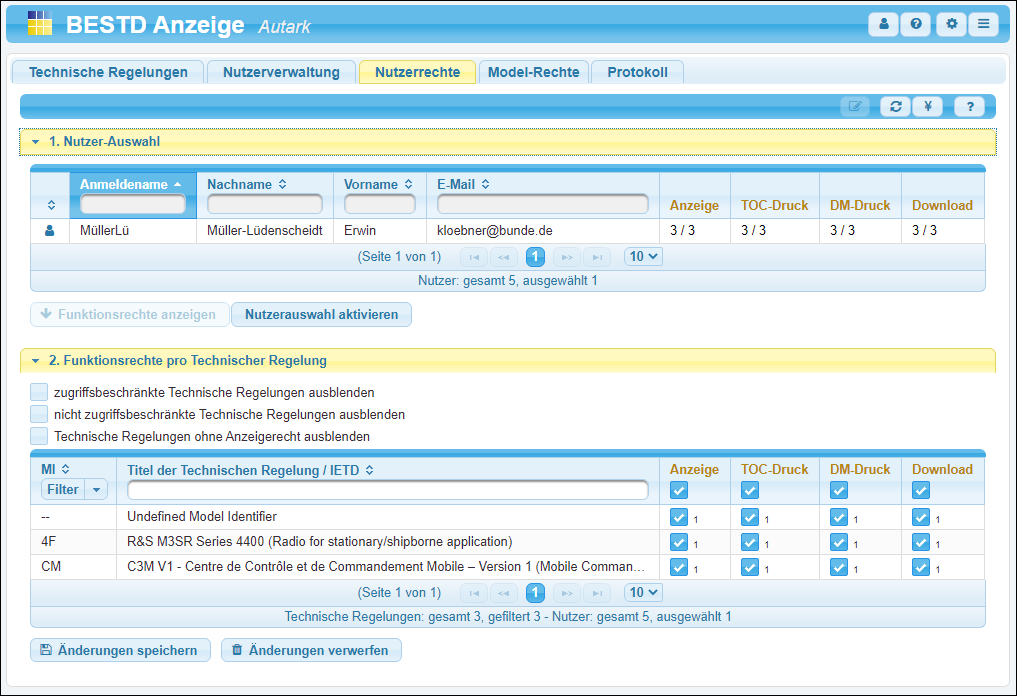1017x696 pixels.
Task: Go to last page in user table paginator
Action: coord(597,257)
